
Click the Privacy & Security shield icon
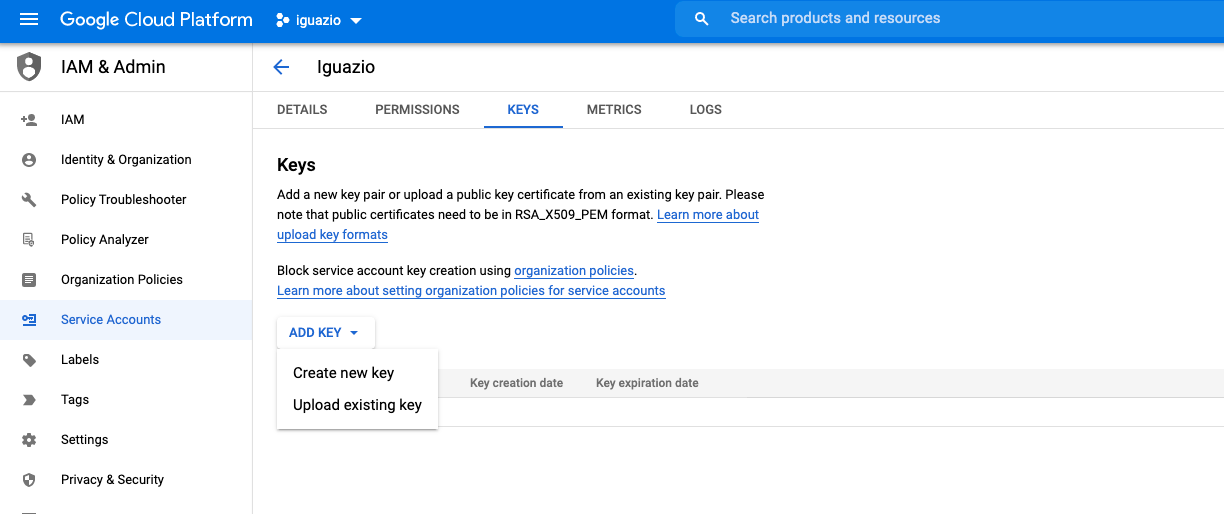29,480
